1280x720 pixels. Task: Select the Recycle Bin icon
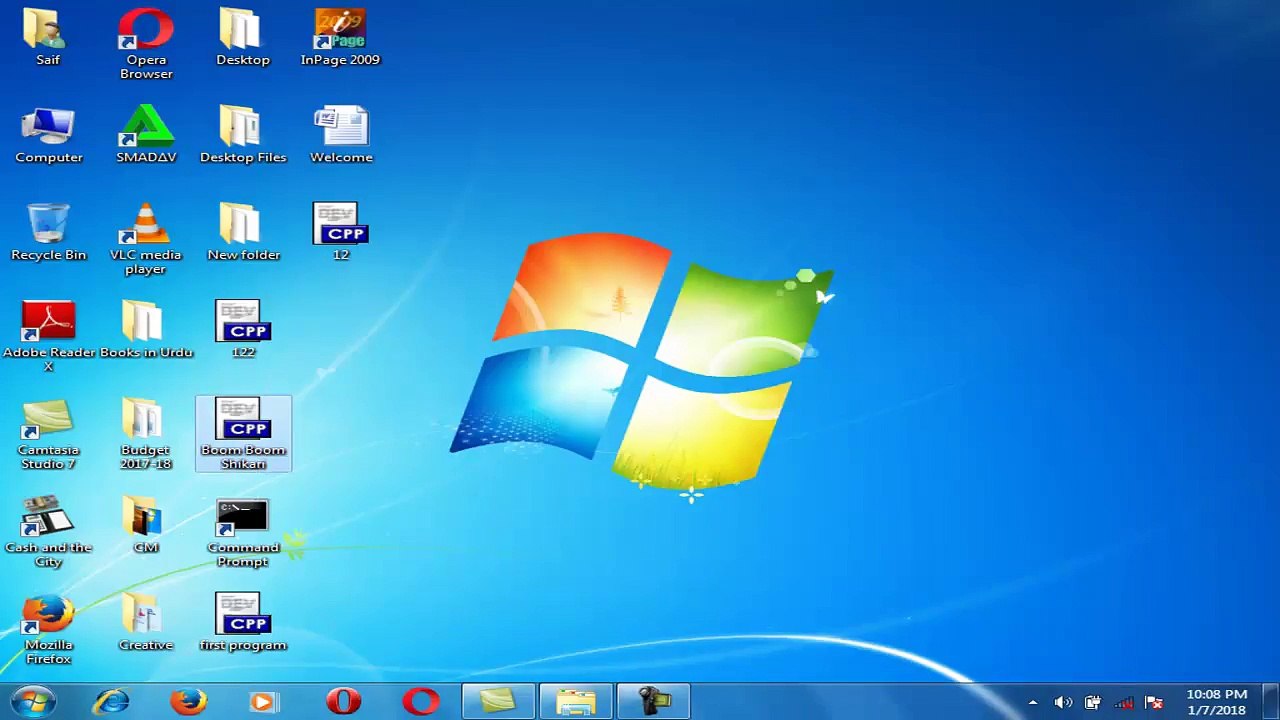click(48, 232)
